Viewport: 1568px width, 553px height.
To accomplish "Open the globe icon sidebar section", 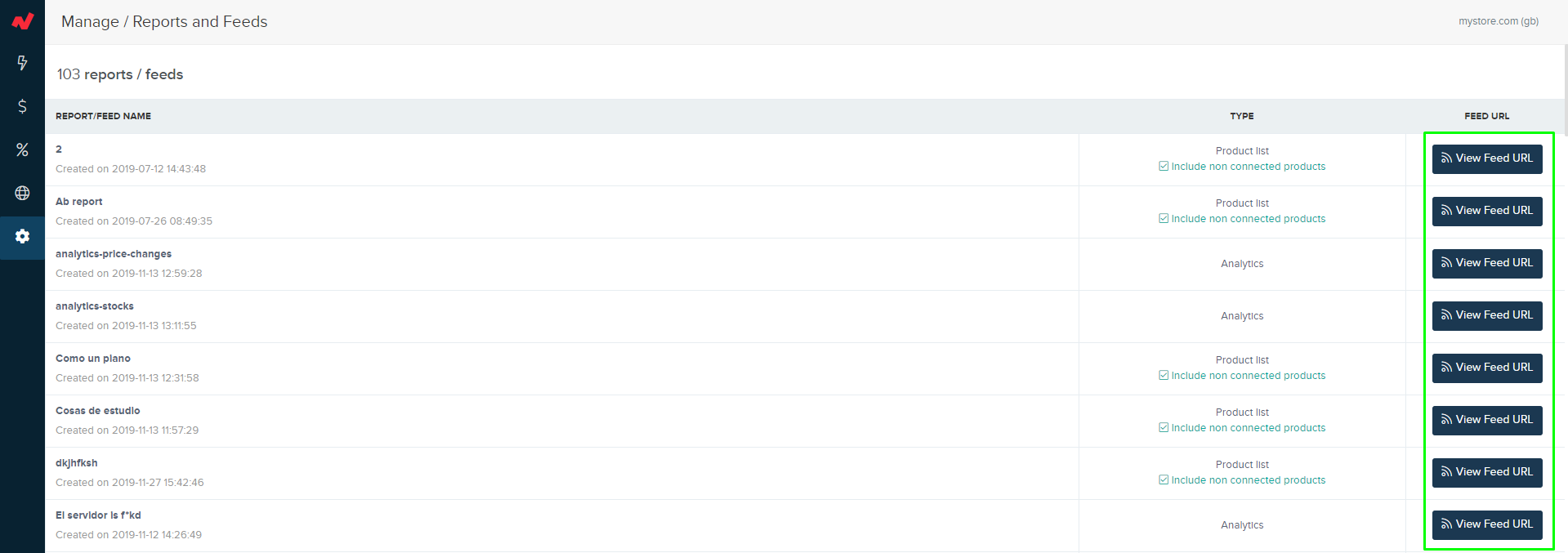I will click(x=22, y=193).
